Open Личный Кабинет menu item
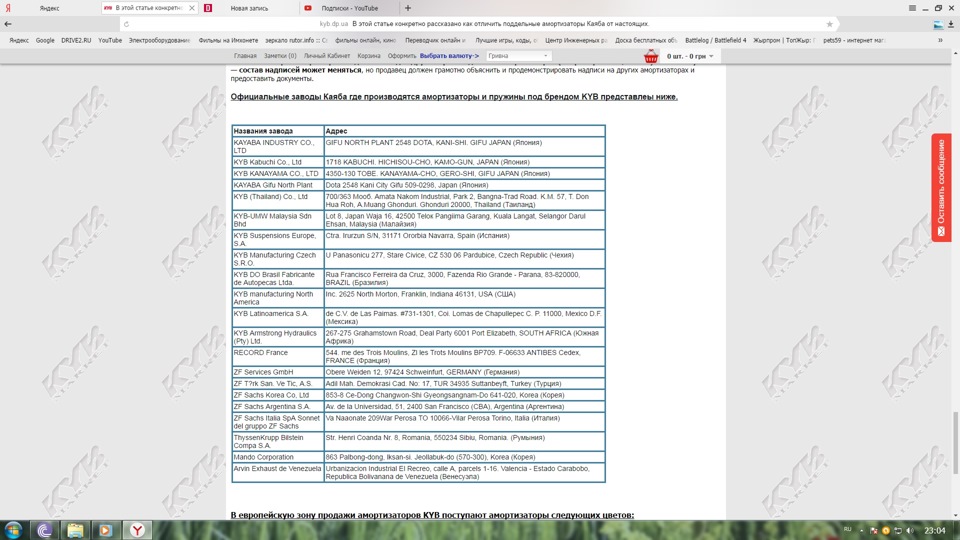This screenshot has width=960, height=540. (327, 56)
